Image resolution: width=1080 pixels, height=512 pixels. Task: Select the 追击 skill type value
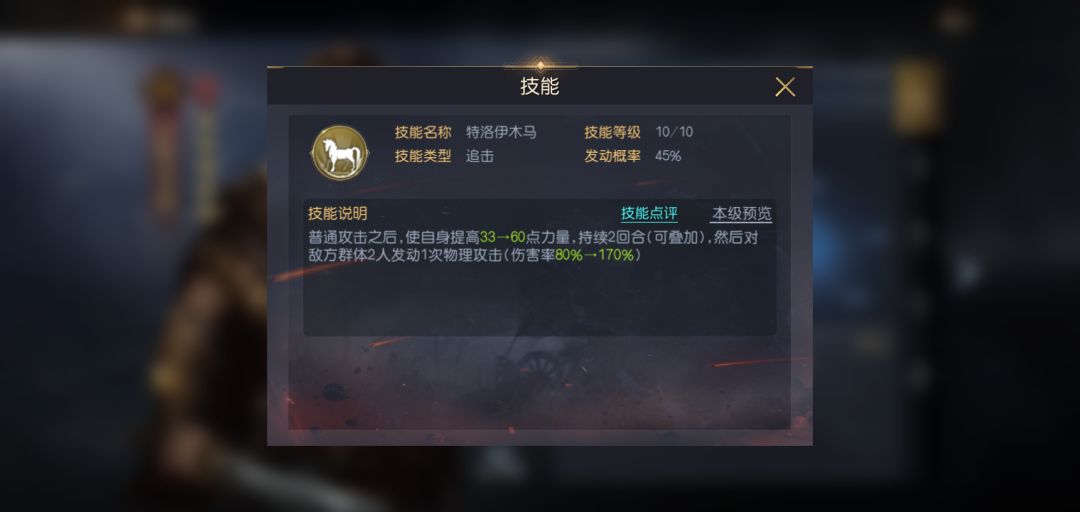[x=479, y=156]
